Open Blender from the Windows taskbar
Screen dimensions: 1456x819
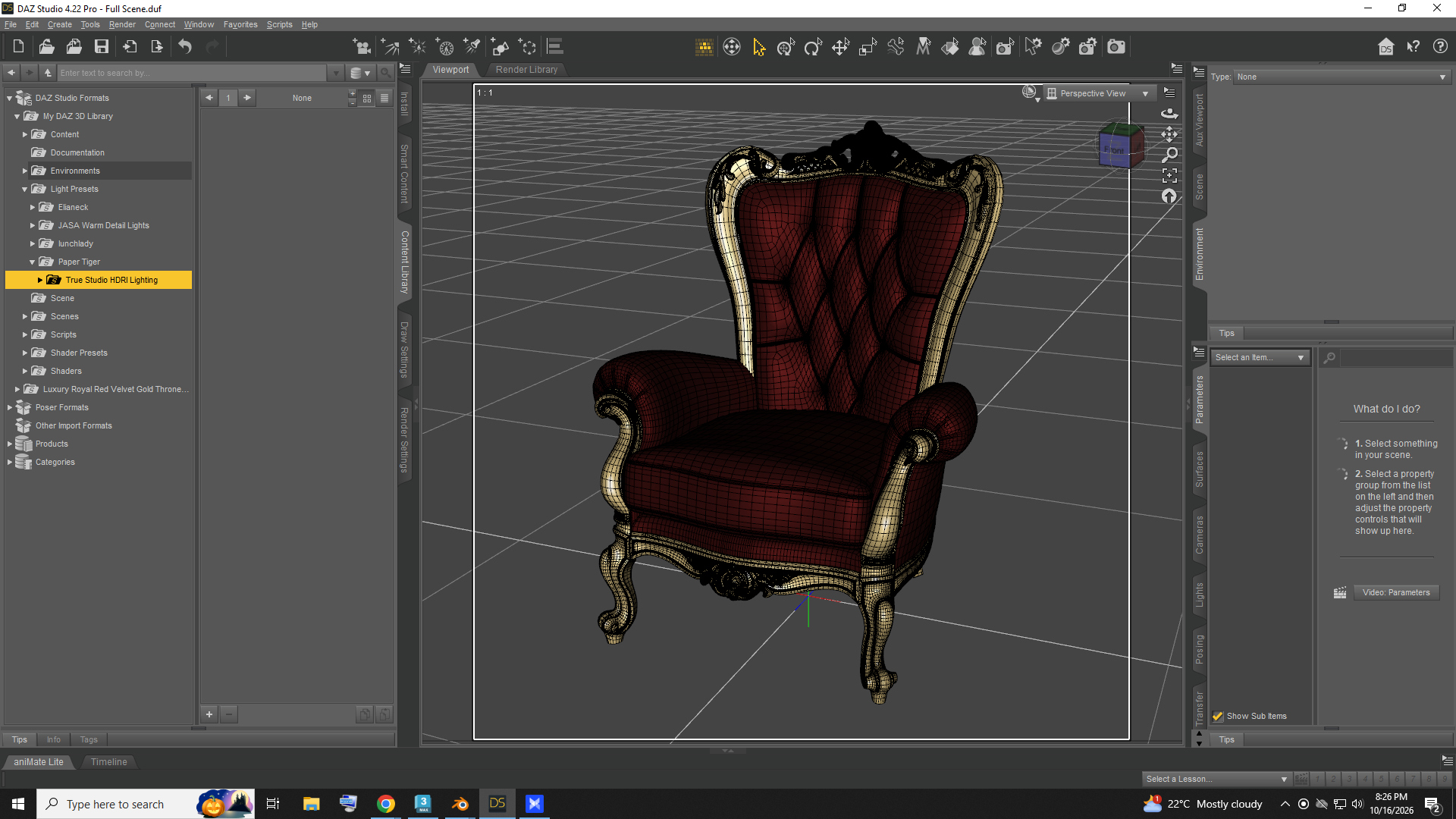pyautogui.click(x=460, y=804)
